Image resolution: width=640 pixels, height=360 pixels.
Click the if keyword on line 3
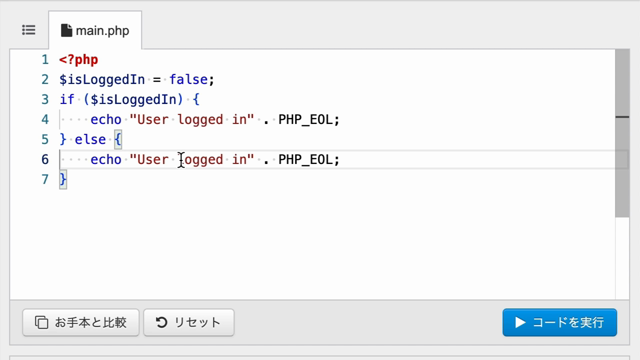(67, 100)
